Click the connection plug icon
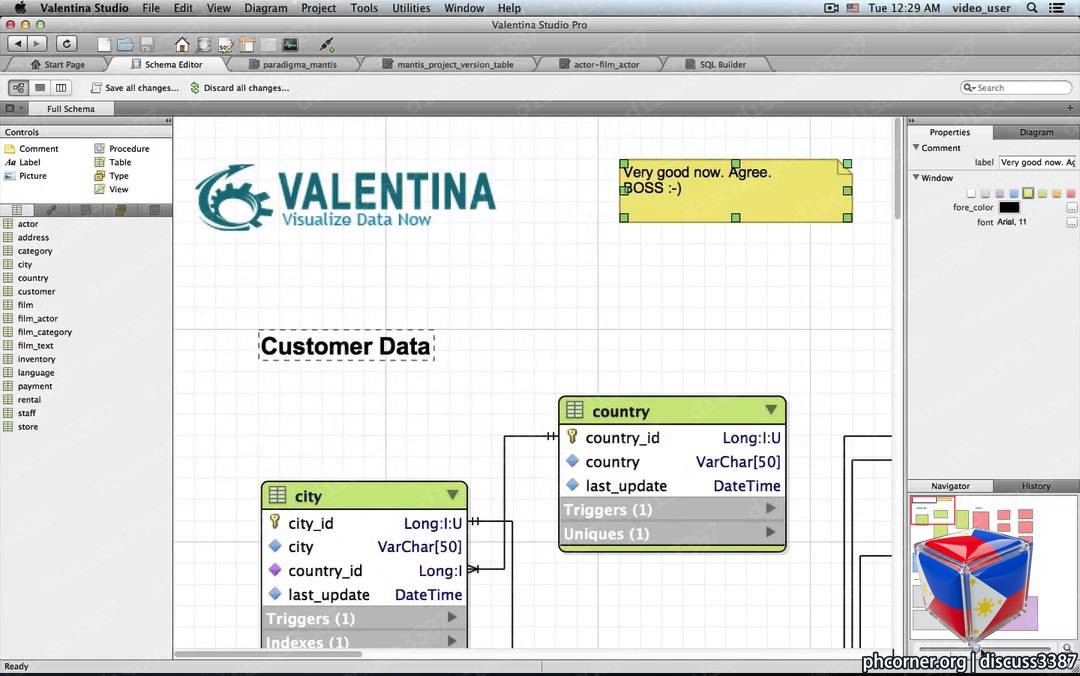Screen dimensions: 1080x676 (327, 45)
